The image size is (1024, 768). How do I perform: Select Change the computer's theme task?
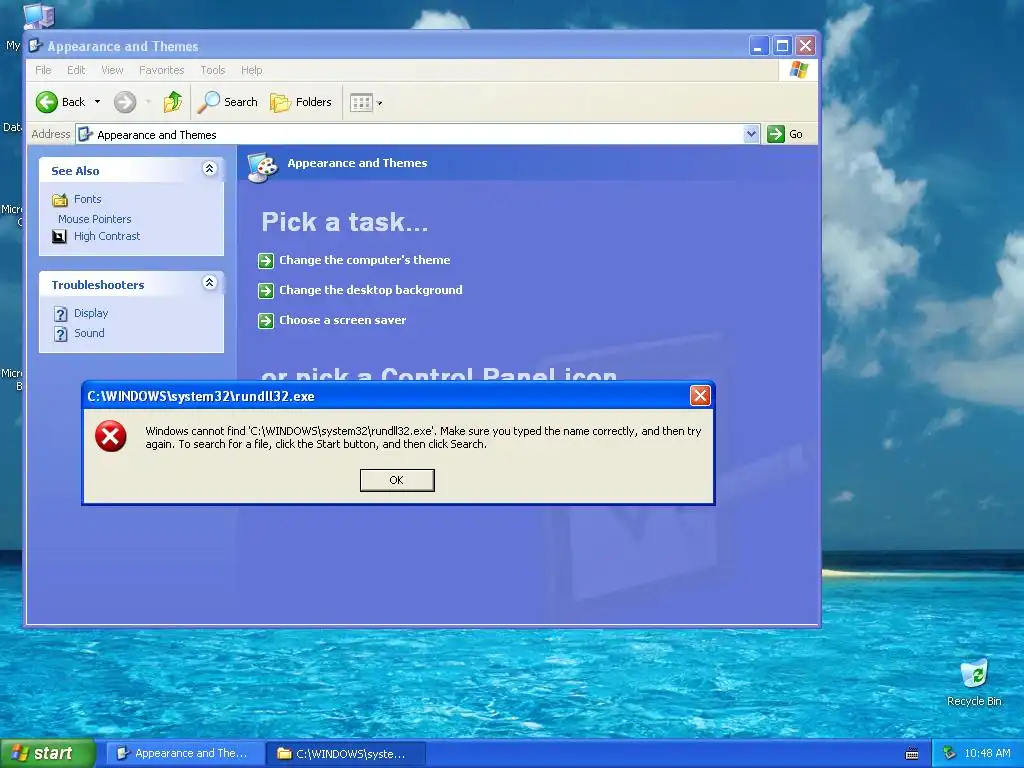click(364, 260)
